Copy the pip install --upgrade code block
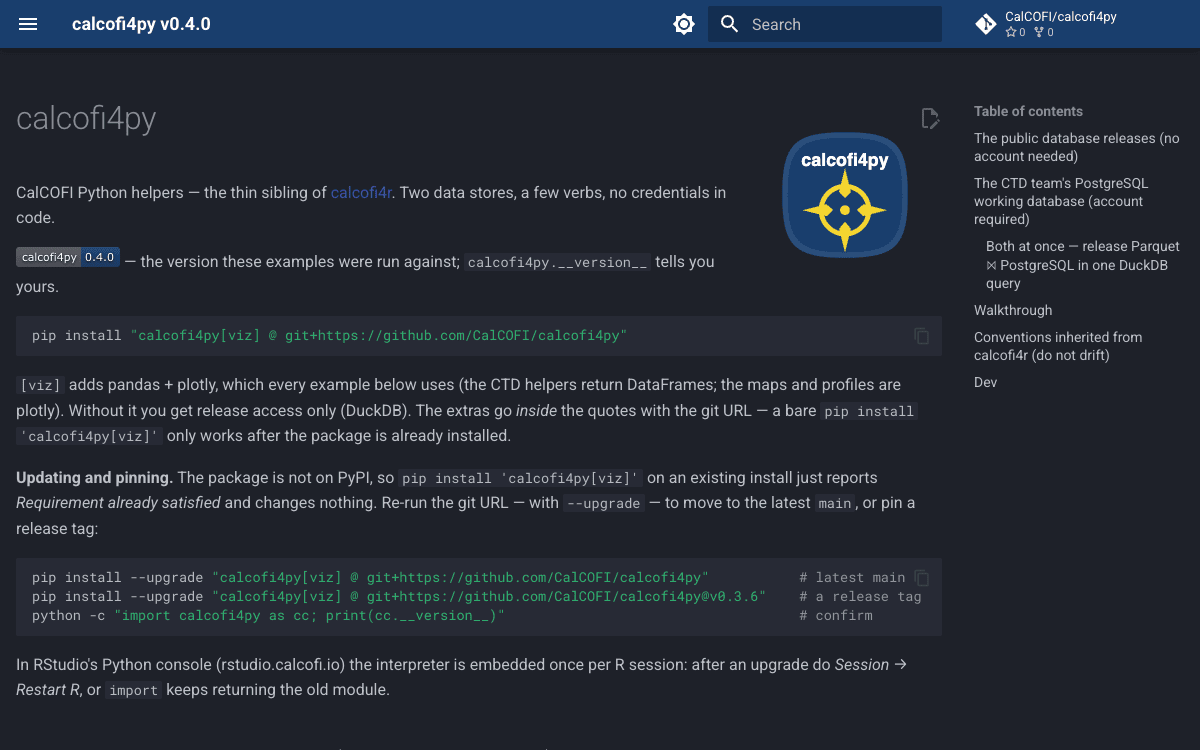 (922, 578)
